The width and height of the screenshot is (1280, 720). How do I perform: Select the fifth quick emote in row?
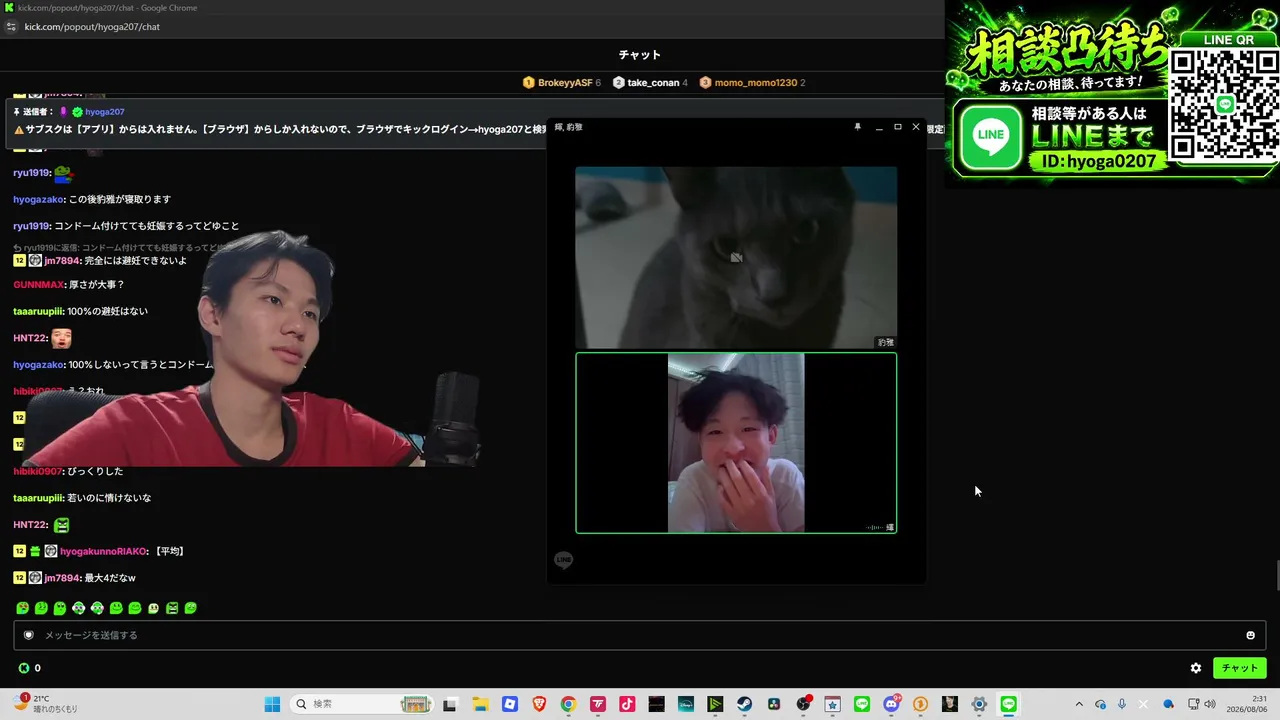point(97,608)
